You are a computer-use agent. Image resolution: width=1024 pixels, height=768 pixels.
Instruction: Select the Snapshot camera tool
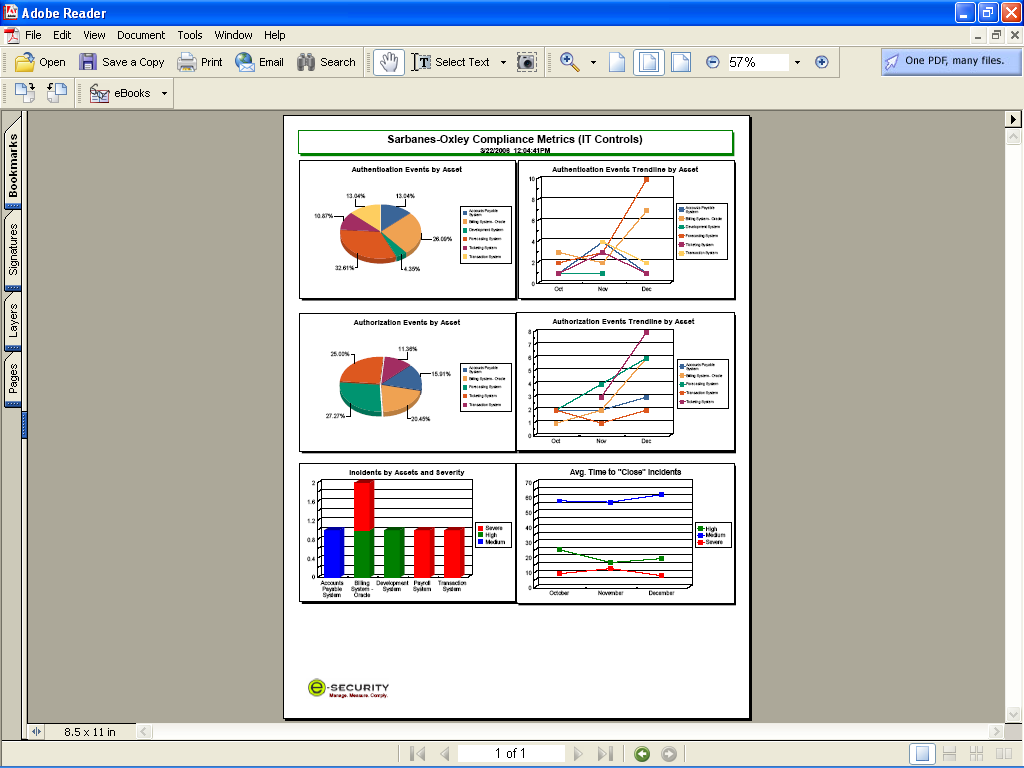tap(526, 62)
